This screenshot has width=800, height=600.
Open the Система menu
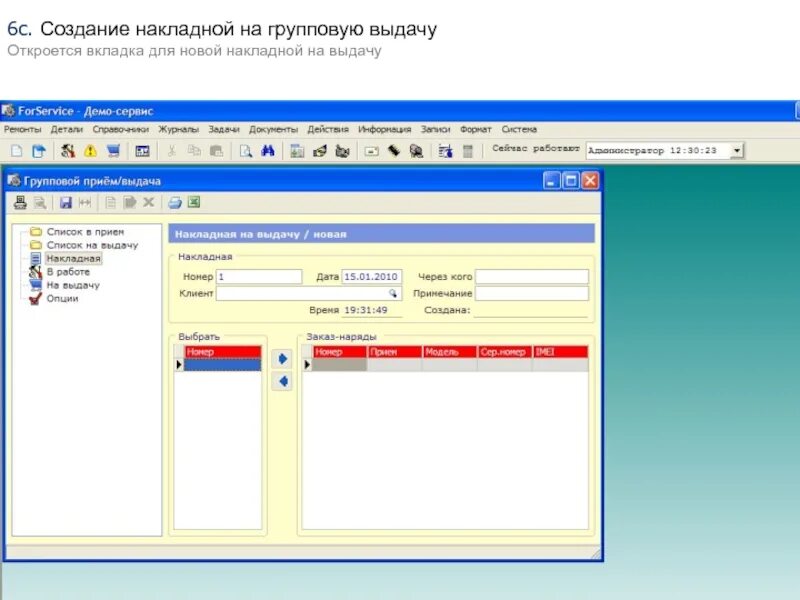(519, 129)
